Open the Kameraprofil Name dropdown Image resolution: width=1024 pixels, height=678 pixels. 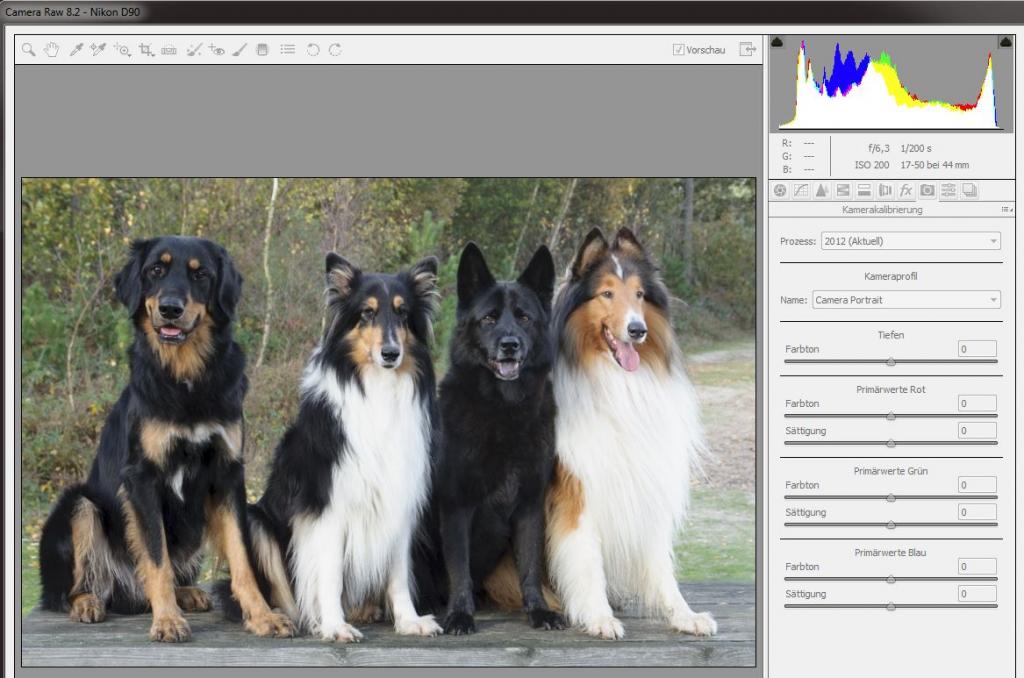coord(906,300)
